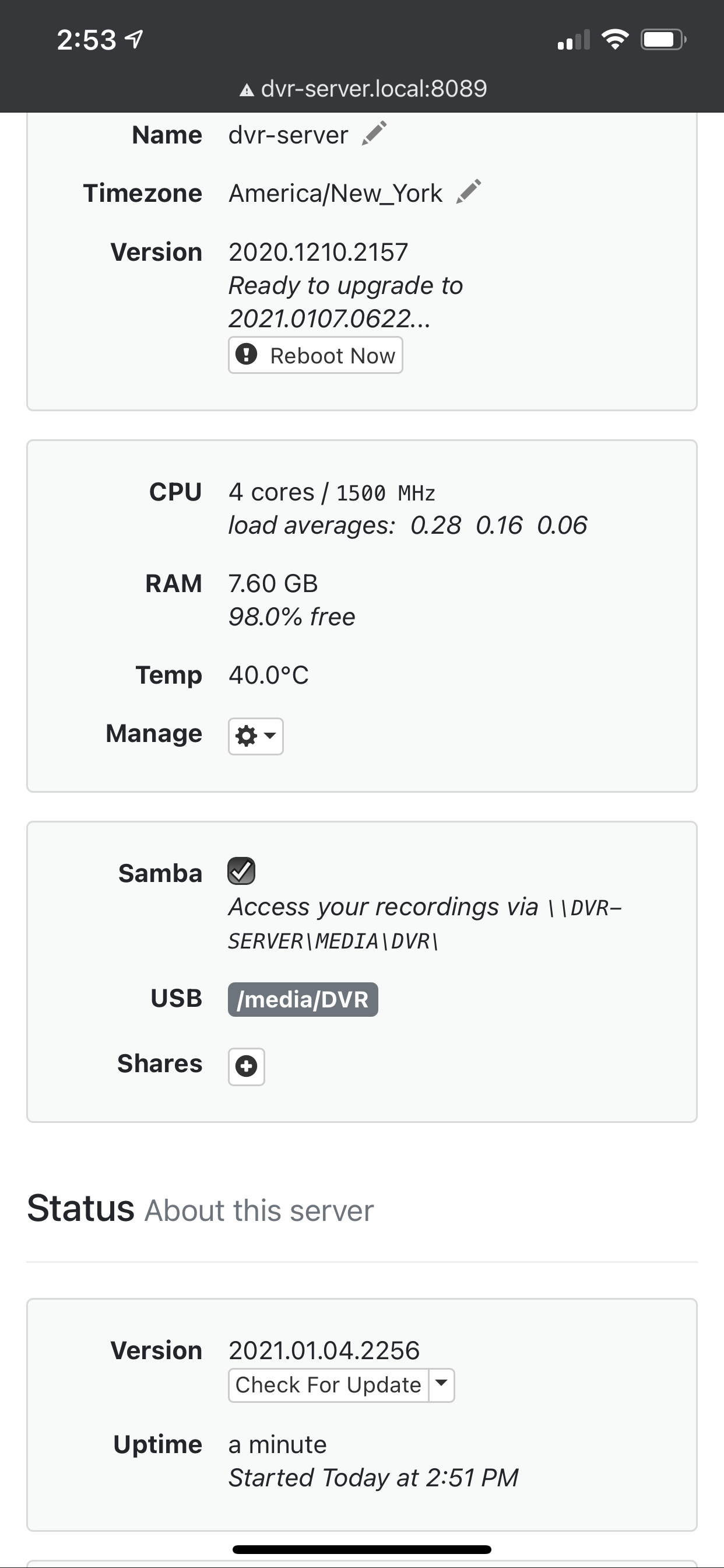Tap the not-secure warning triangle icon
Screen dimensions: 724x1568
coord(247,90)
